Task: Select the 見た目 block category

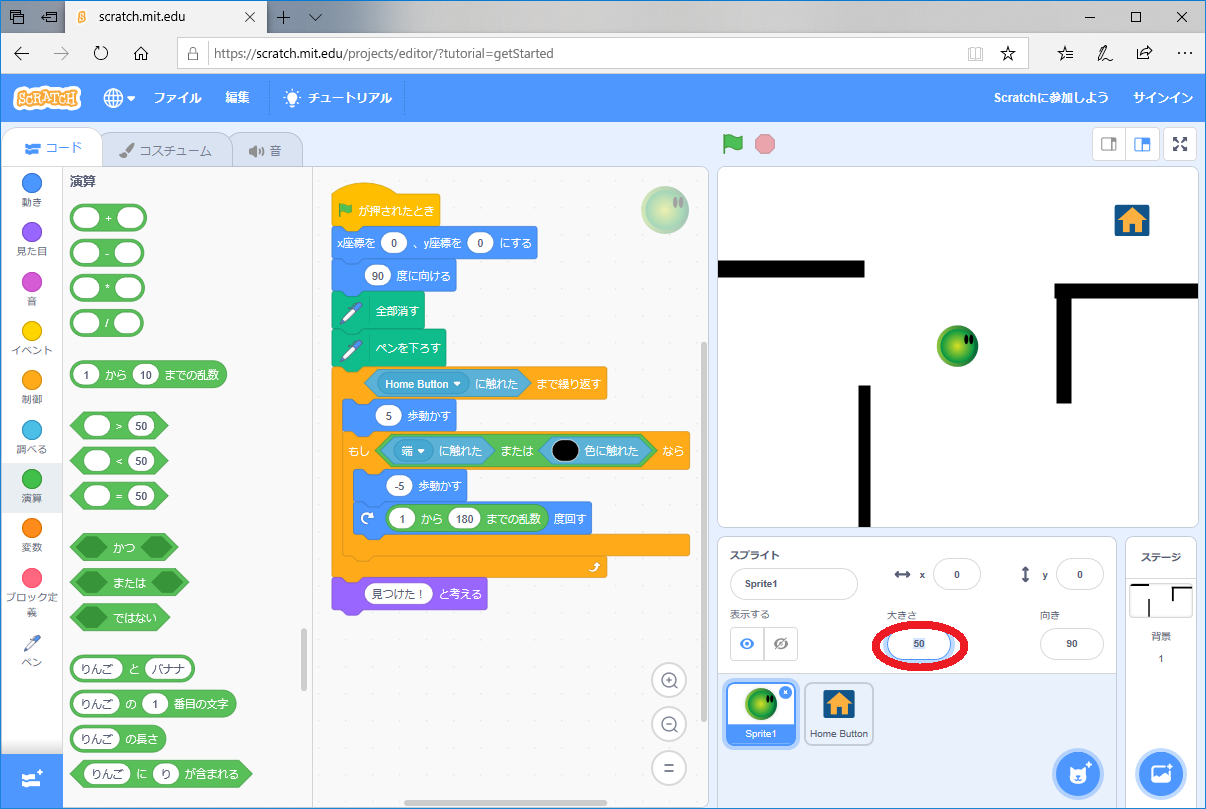Action: 32,238
